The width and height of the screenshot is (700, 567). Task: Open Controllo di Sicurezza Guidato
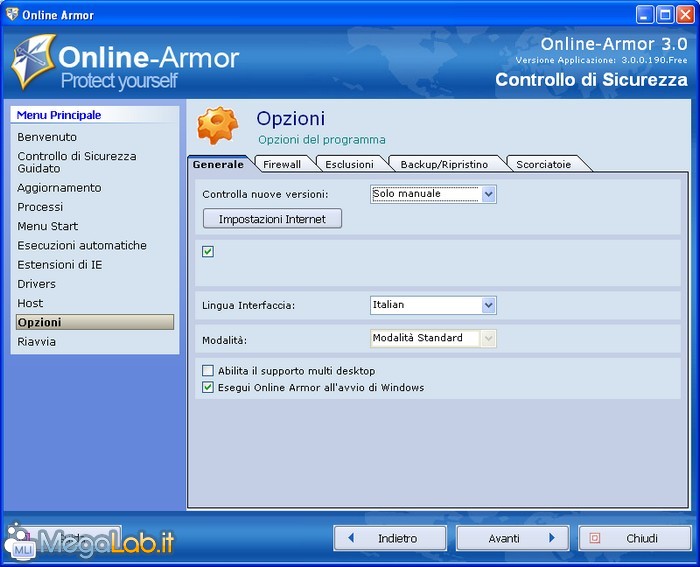[77, 162]
